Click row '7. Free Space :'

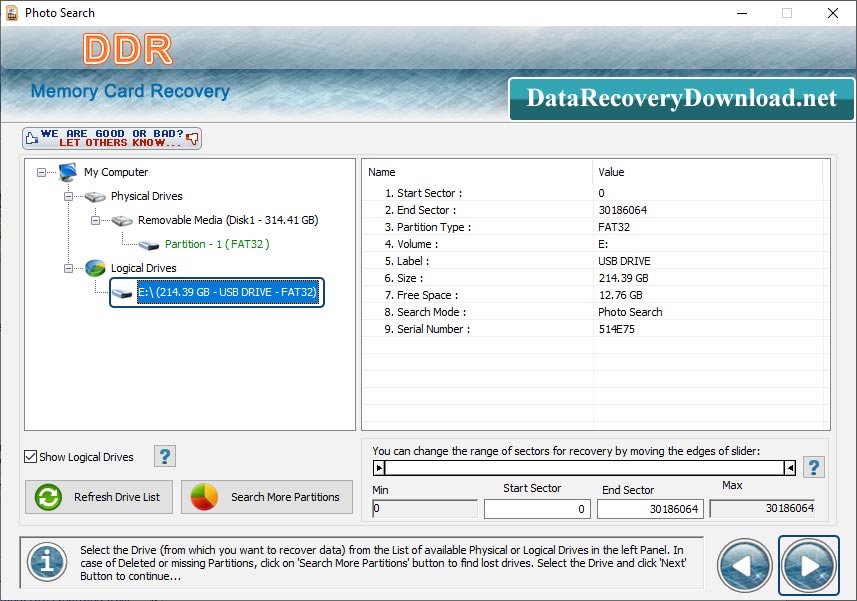click(x=595, y=294)
